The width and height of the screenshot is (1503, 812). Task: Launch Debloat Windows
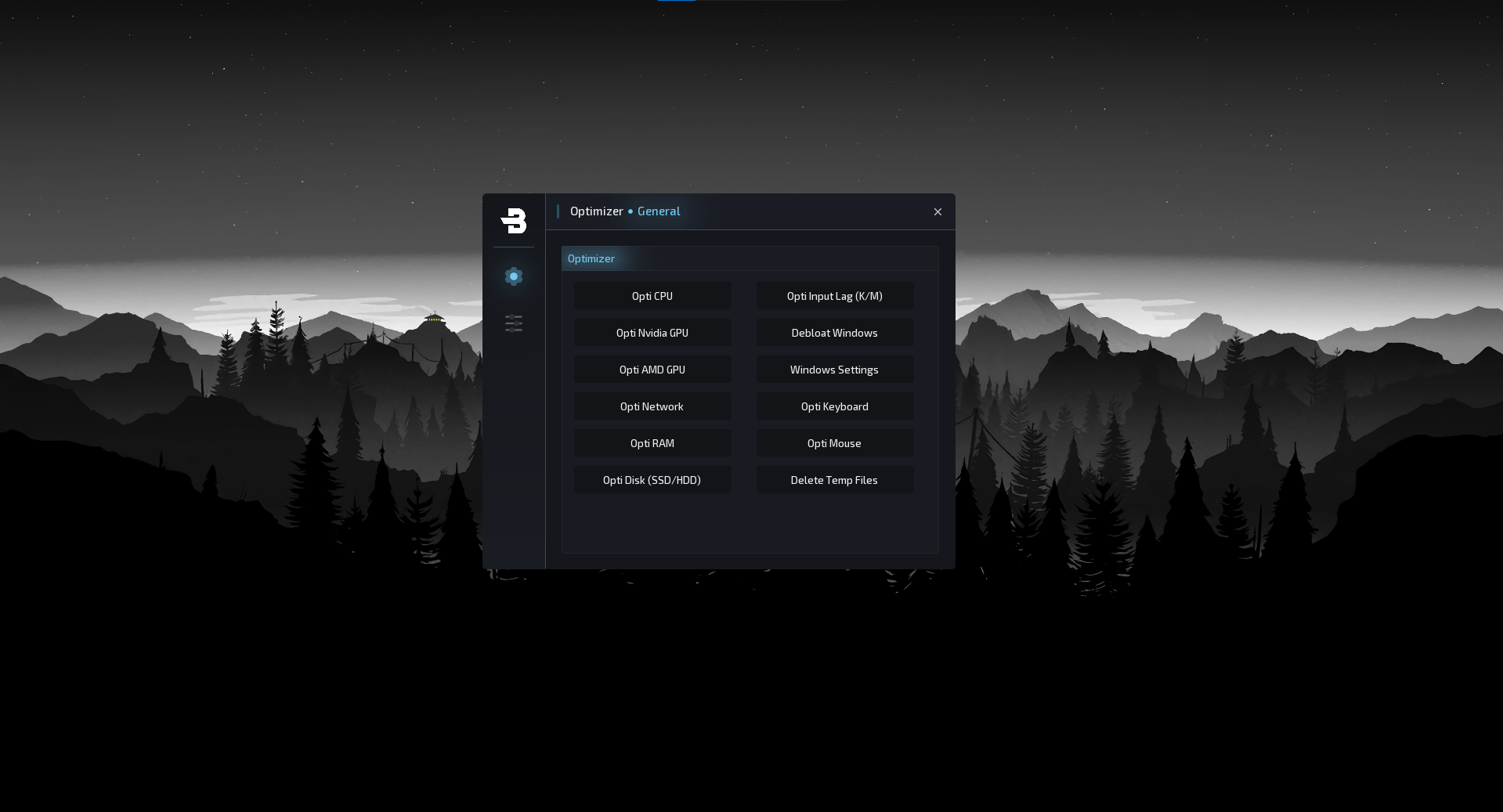coord(834,333)
